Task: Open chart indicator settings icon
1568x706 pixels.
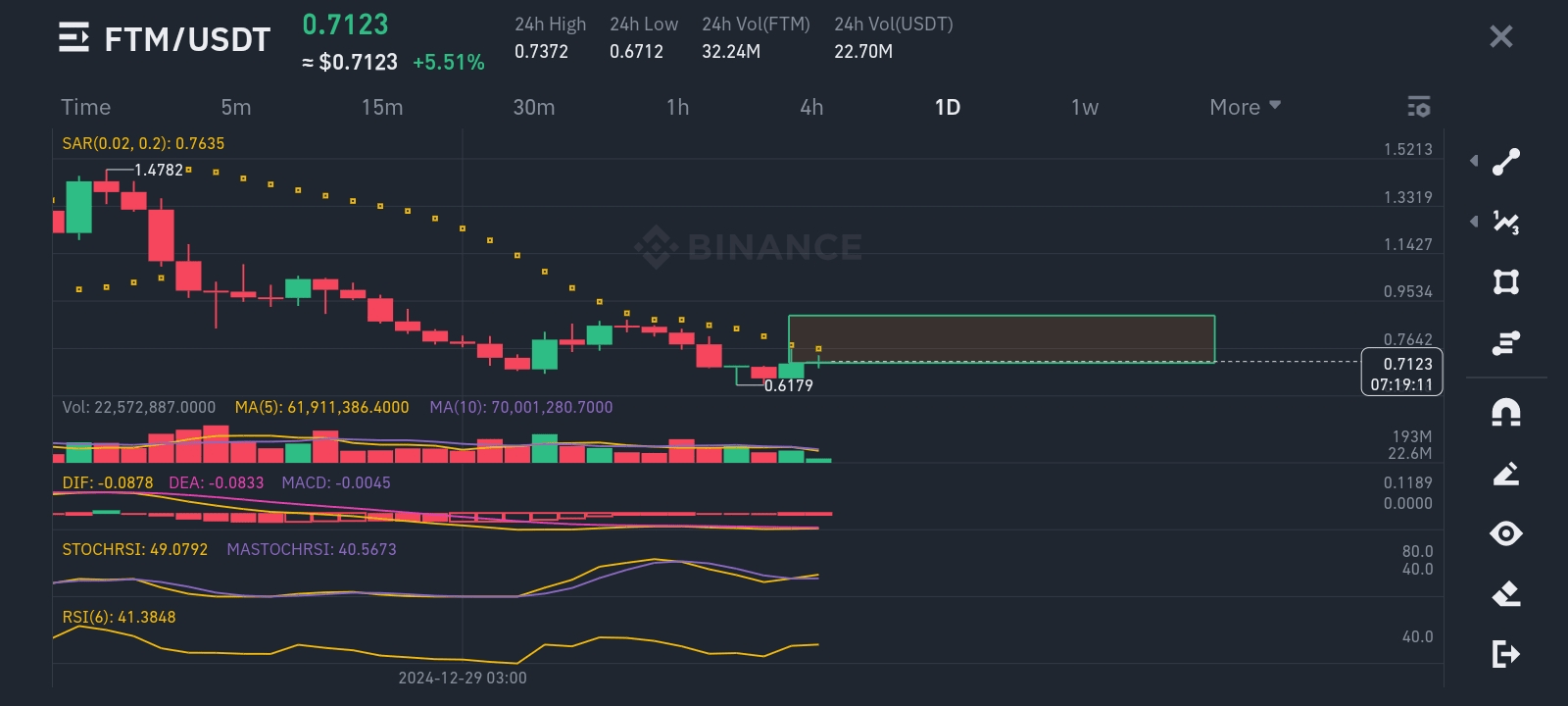Action: click(1418, 107)
